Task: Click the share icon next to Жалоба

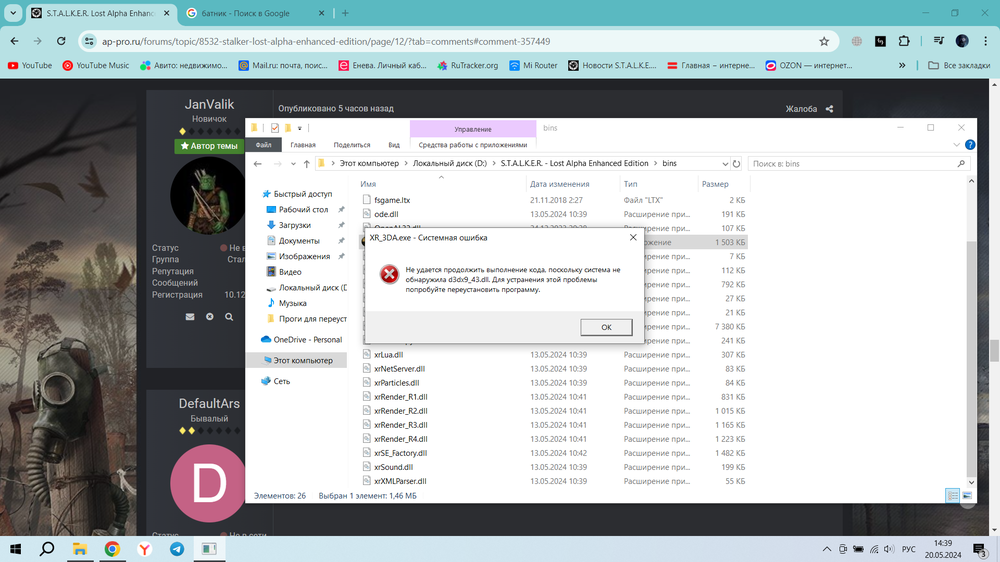Action: pos(828,109)
